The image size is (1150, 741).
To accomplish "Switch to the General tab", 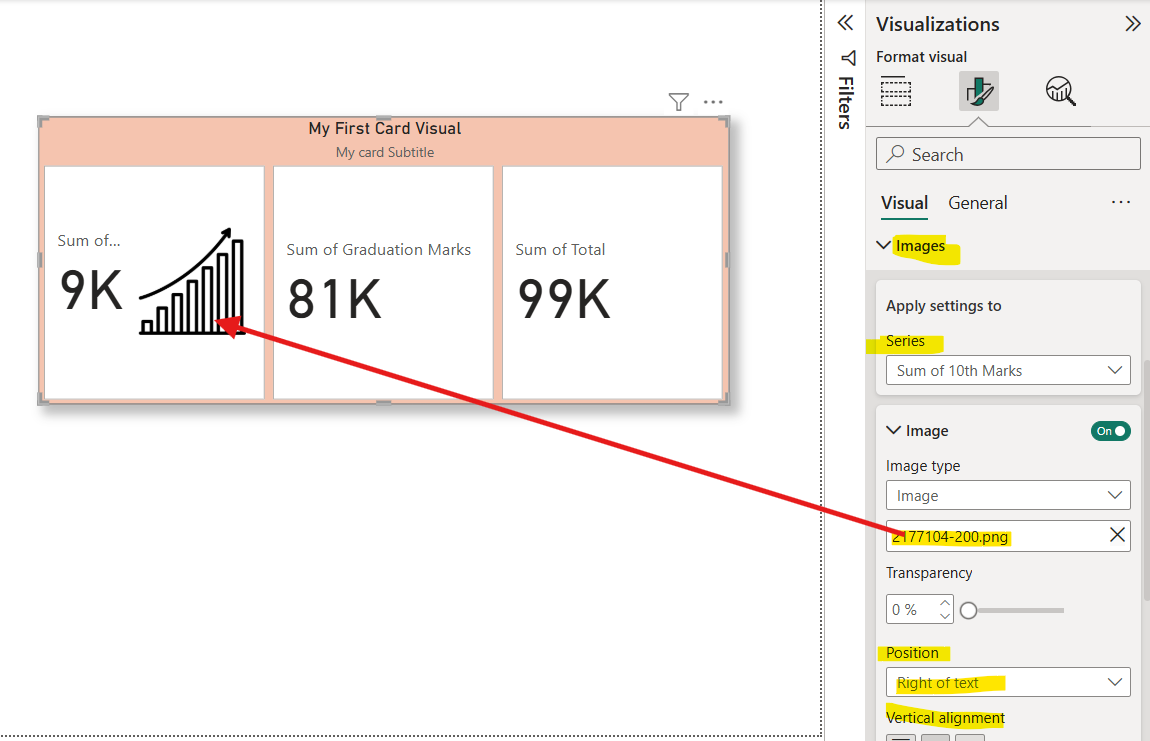I will coord(977,202).
